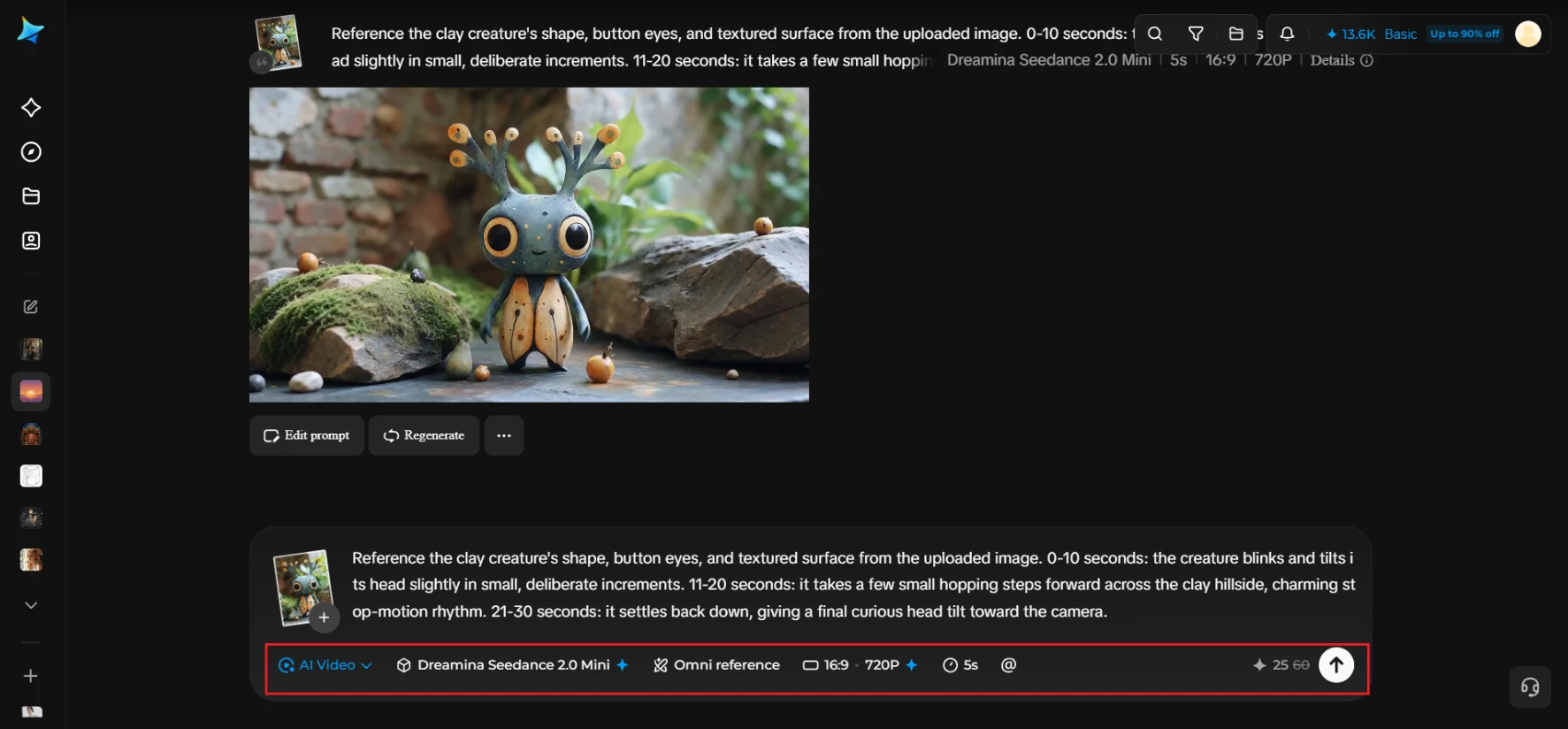
Task: Add reference image via plus icon
Action: point(324,618)
